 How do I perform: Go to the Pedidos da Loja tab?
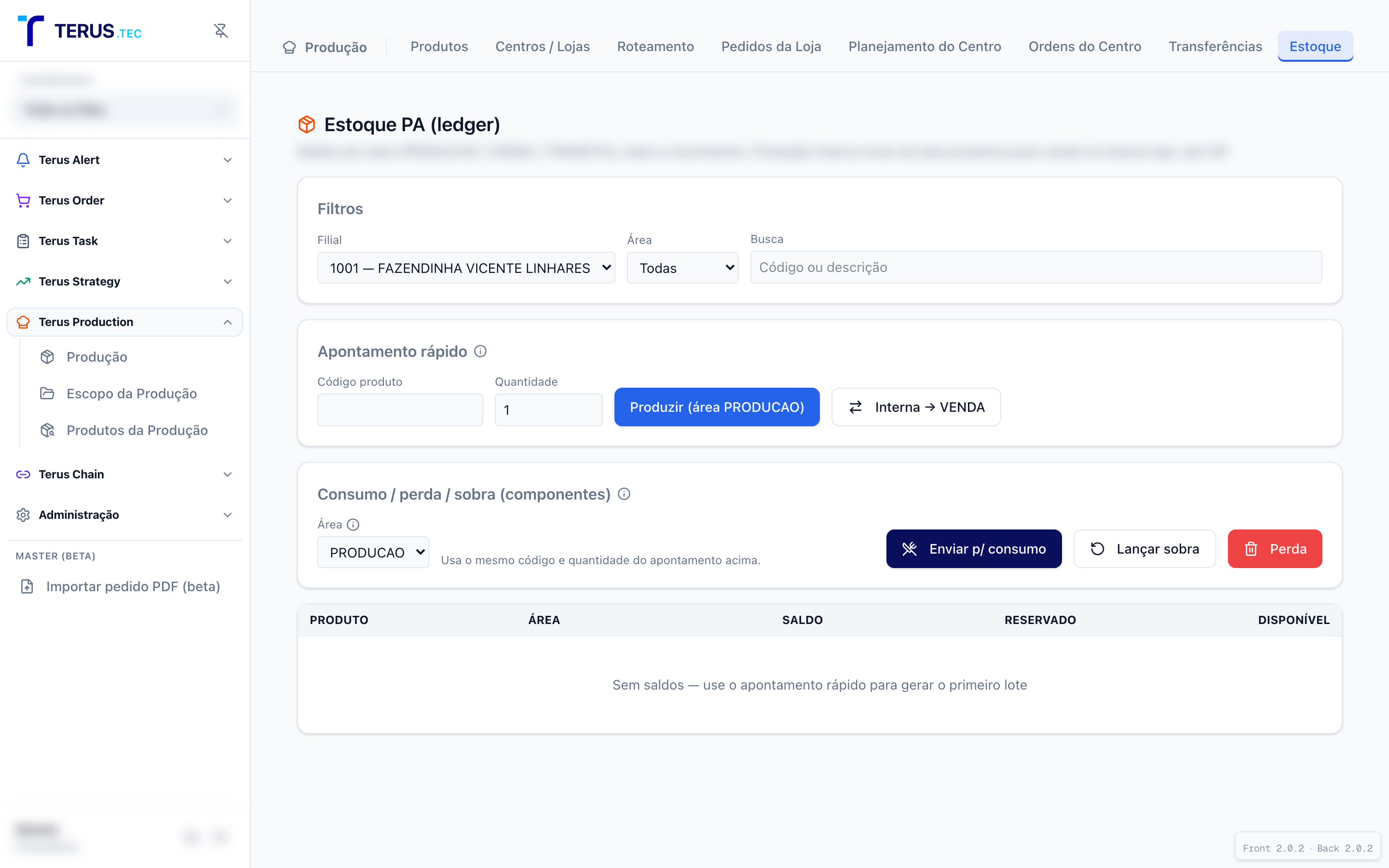[x=771, y=46]
